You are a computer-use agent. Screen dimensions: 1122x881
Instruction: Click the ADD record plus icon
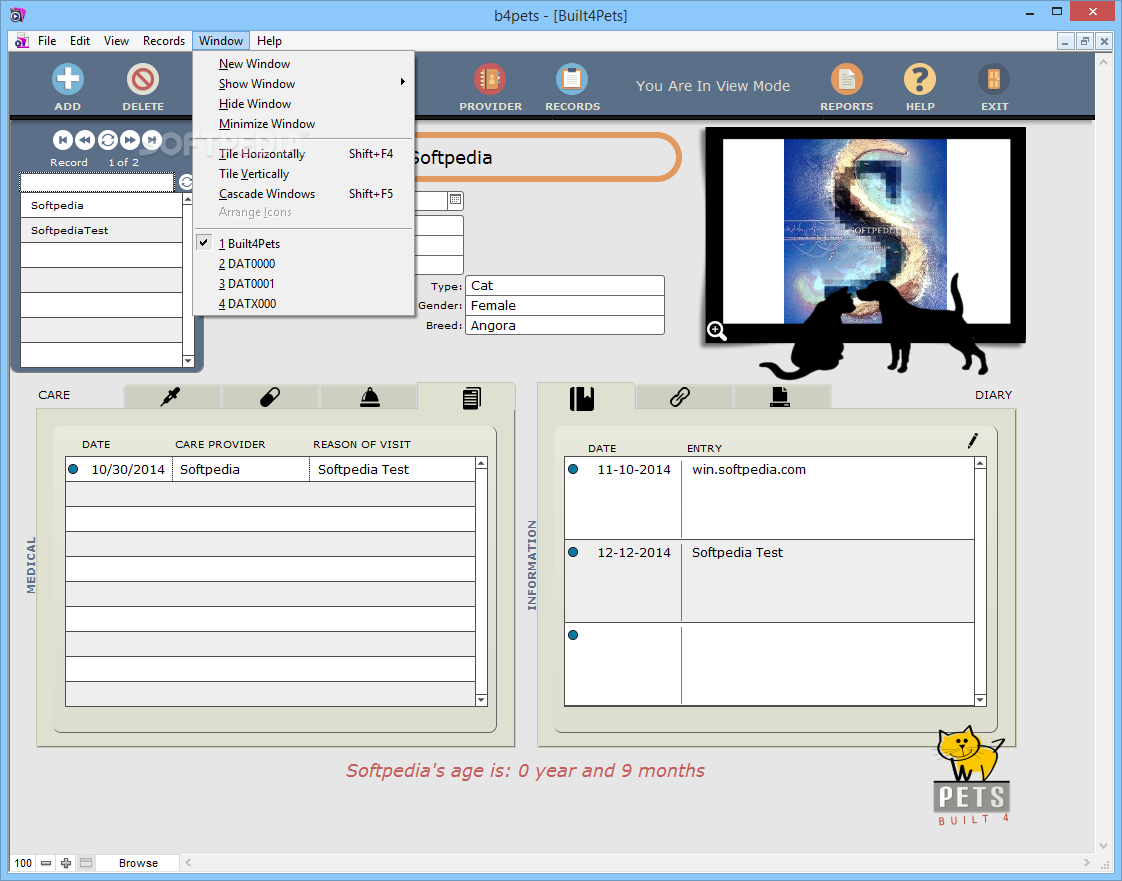click(x=68, y=79)
